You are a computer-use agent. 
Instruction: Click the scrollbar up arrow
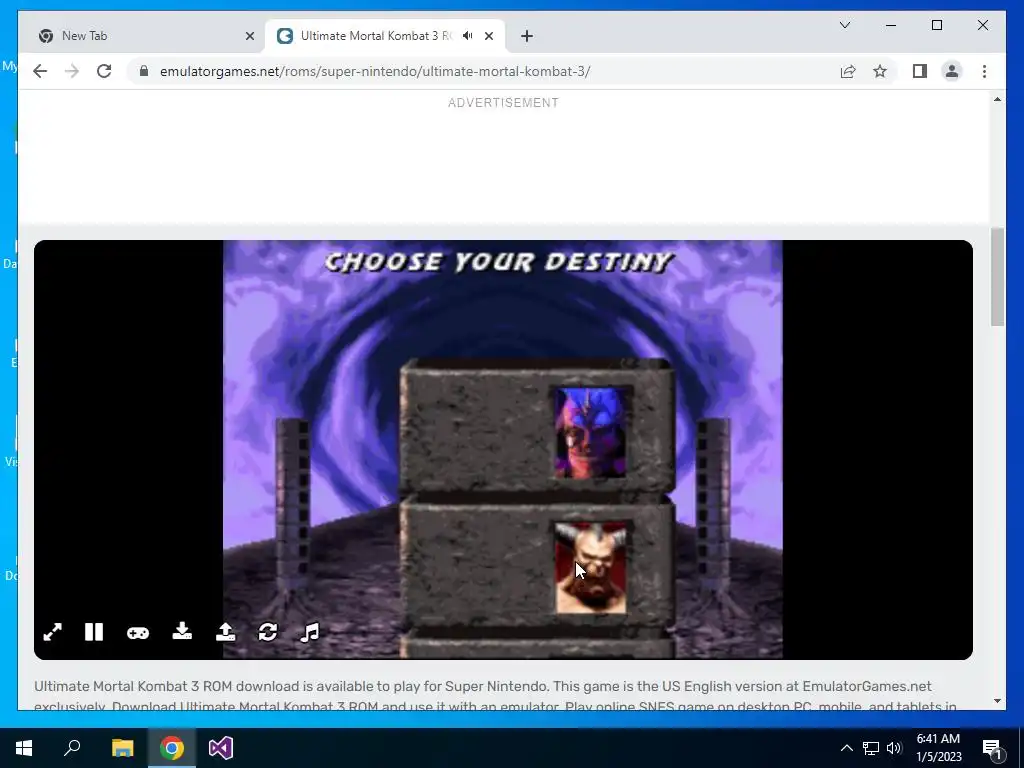click(997, 99)
